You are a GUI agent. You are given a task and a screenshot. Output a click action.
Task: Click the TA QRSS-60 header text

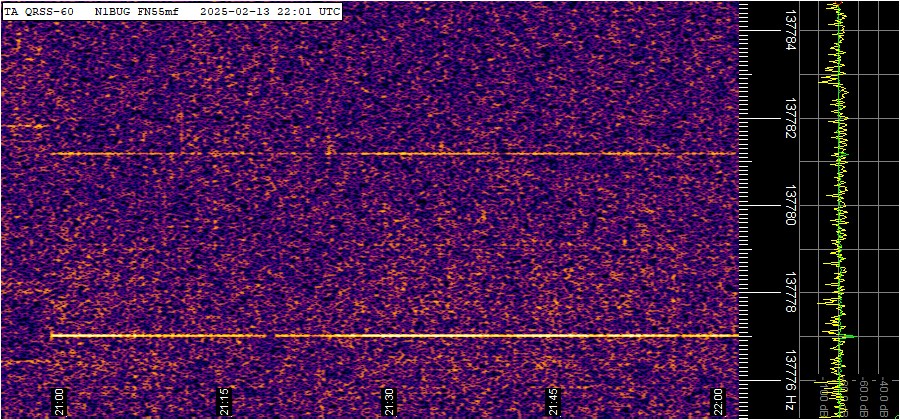tap(39, 11)
